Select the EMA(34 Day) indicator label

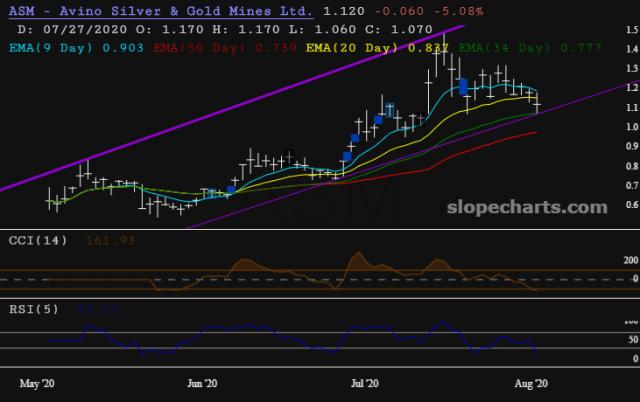pos(505,47)
